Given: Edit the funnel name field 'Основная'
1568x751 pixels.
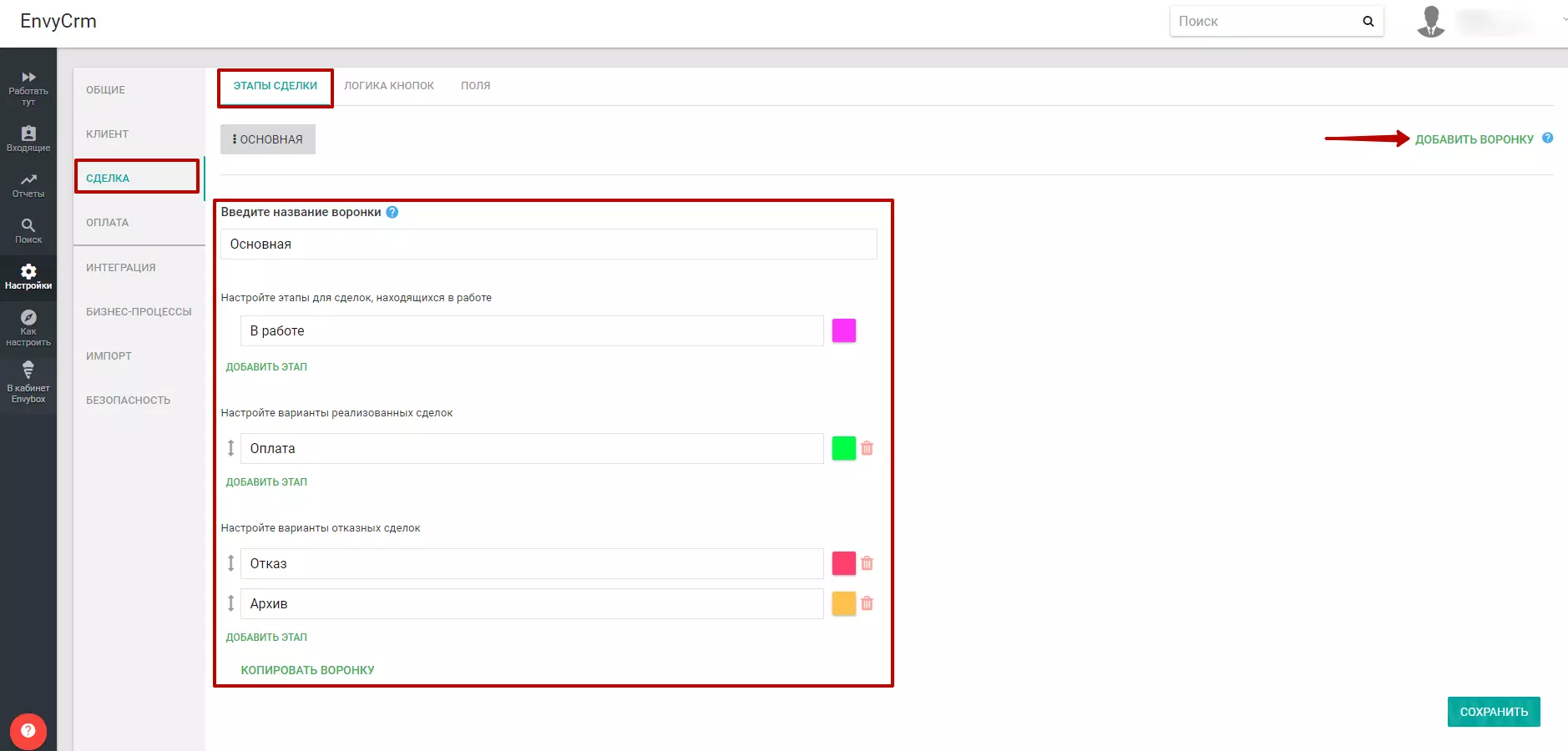Looking at the screenshot, I should coord(549,244).
